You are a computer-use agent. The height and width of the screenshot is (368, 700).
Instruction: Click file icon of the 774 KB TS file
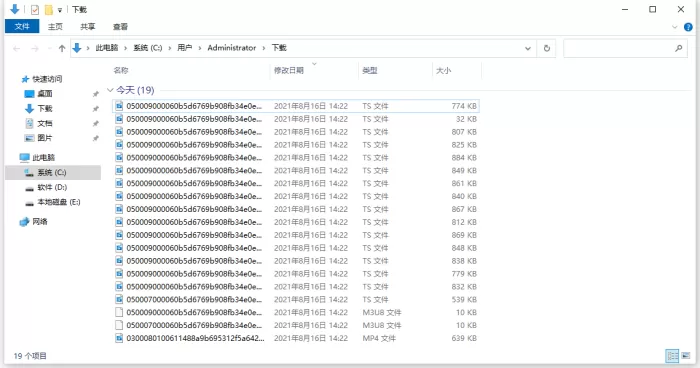[x=119, y=106]
